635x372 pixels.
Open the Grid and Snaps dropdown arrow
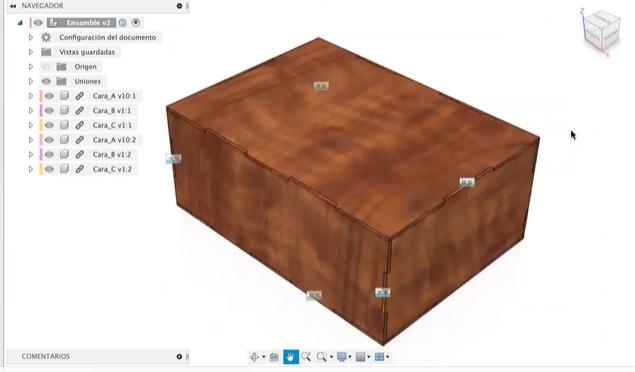coord(369,357)
